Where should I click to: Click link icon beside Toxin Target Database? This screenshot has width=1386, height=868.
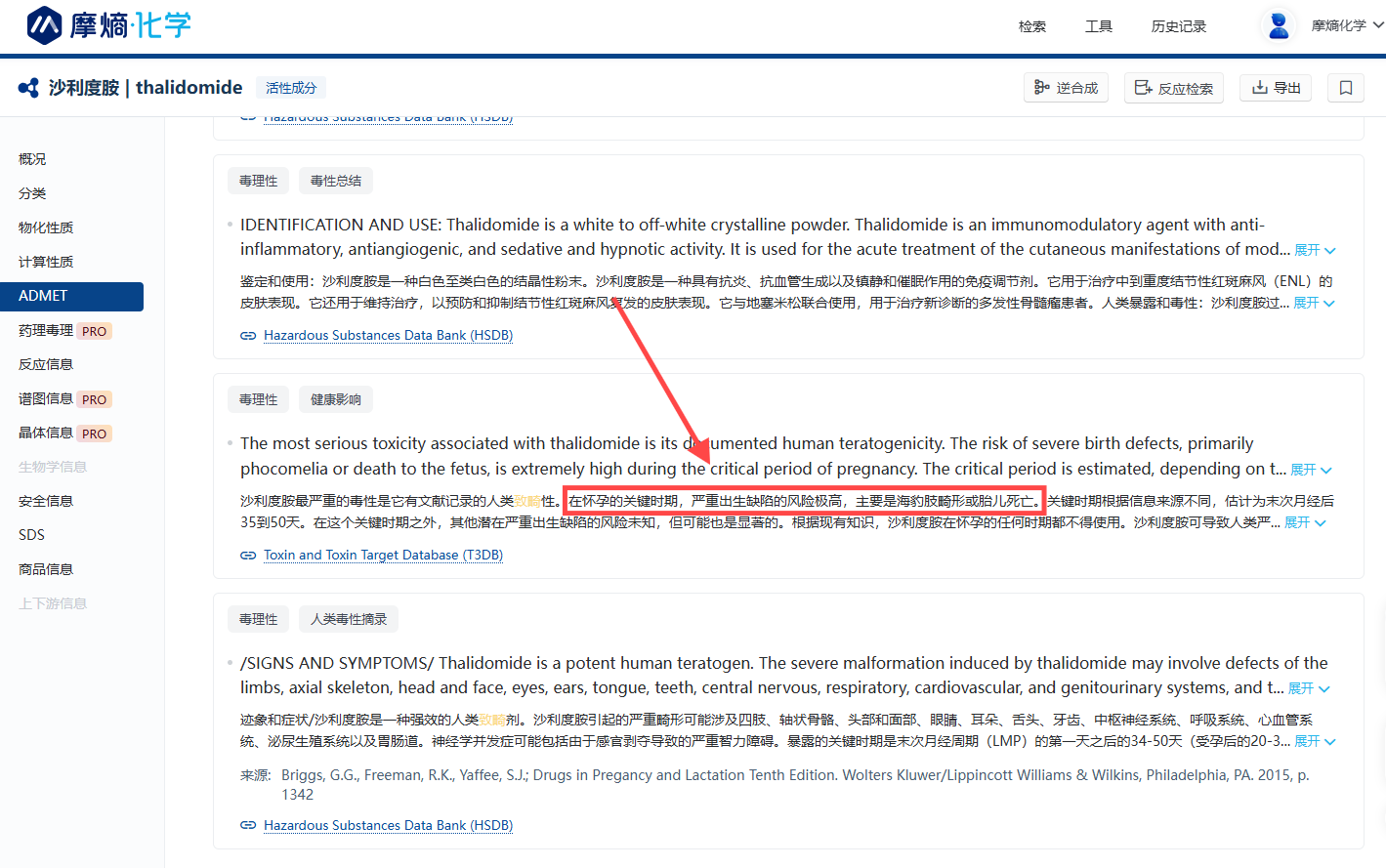click(248, 556)
